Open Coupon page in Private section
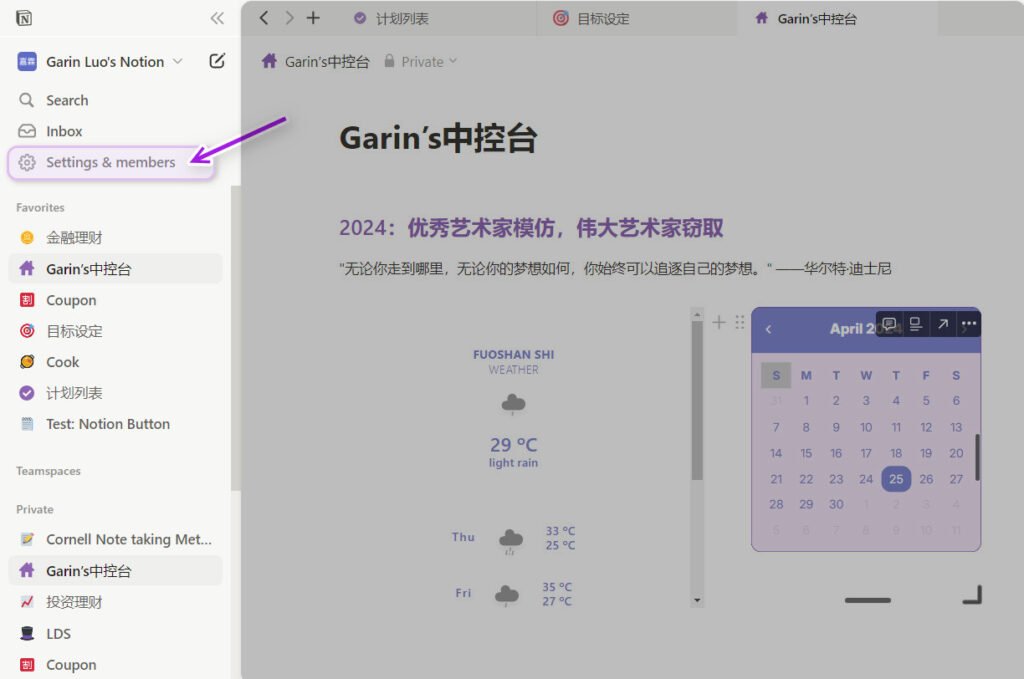1024x679 pixels. (116, 665)
